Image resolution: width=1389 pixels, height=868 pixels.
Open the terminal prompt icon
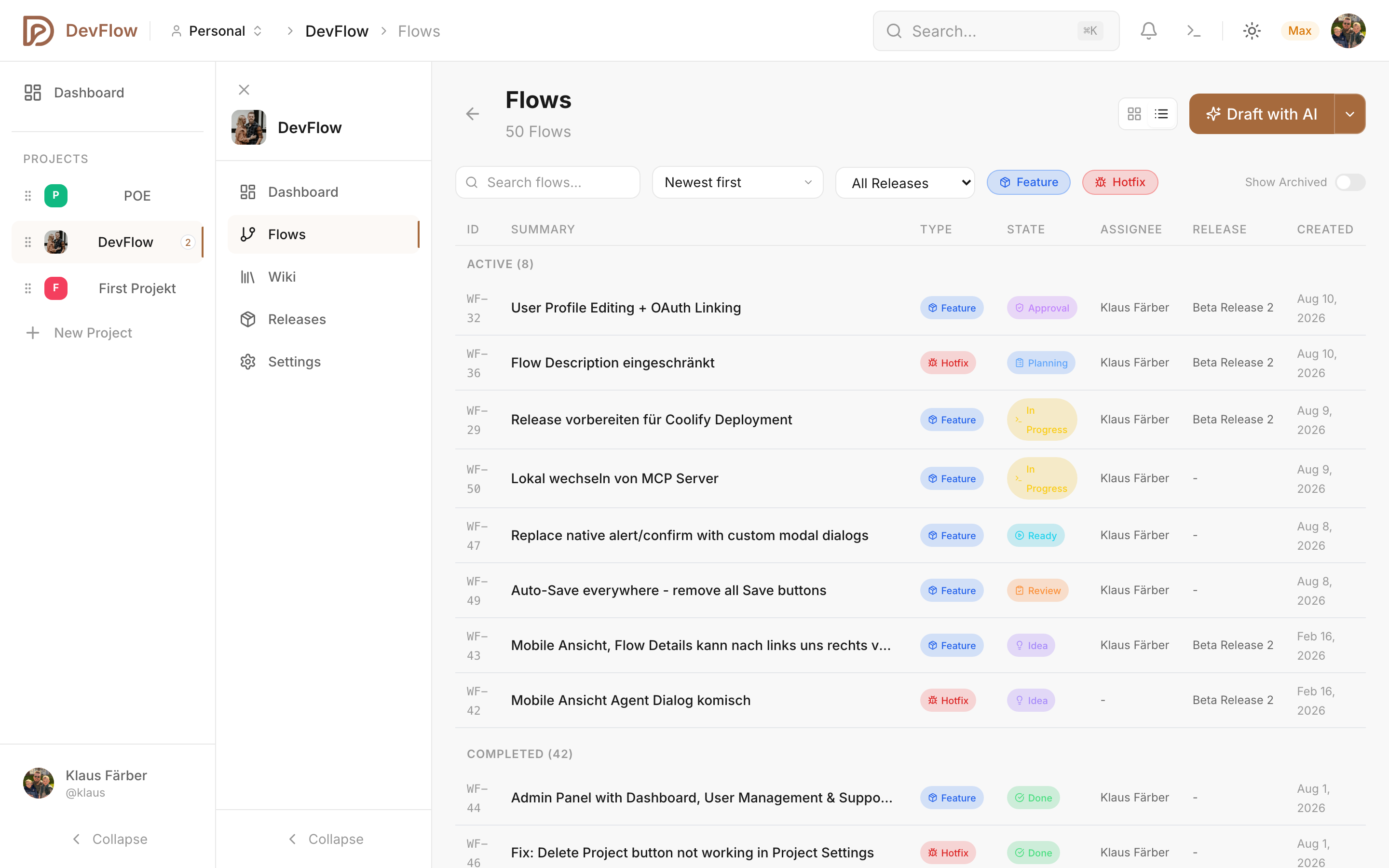click(x=1194, y=31)
